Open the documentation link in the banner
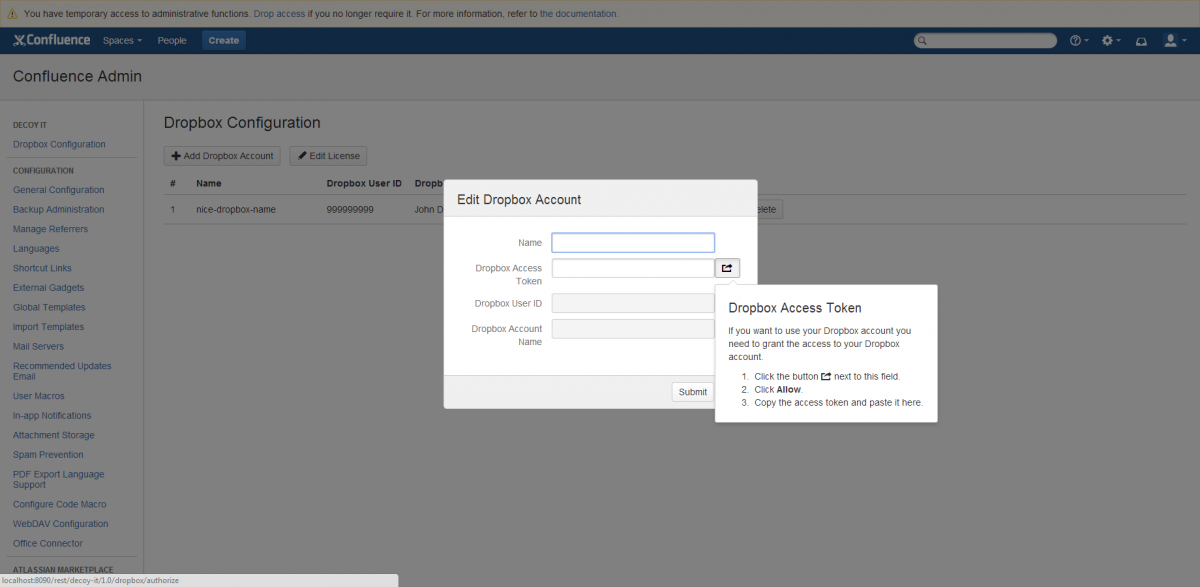The image size is (1200, 587). 578,14
